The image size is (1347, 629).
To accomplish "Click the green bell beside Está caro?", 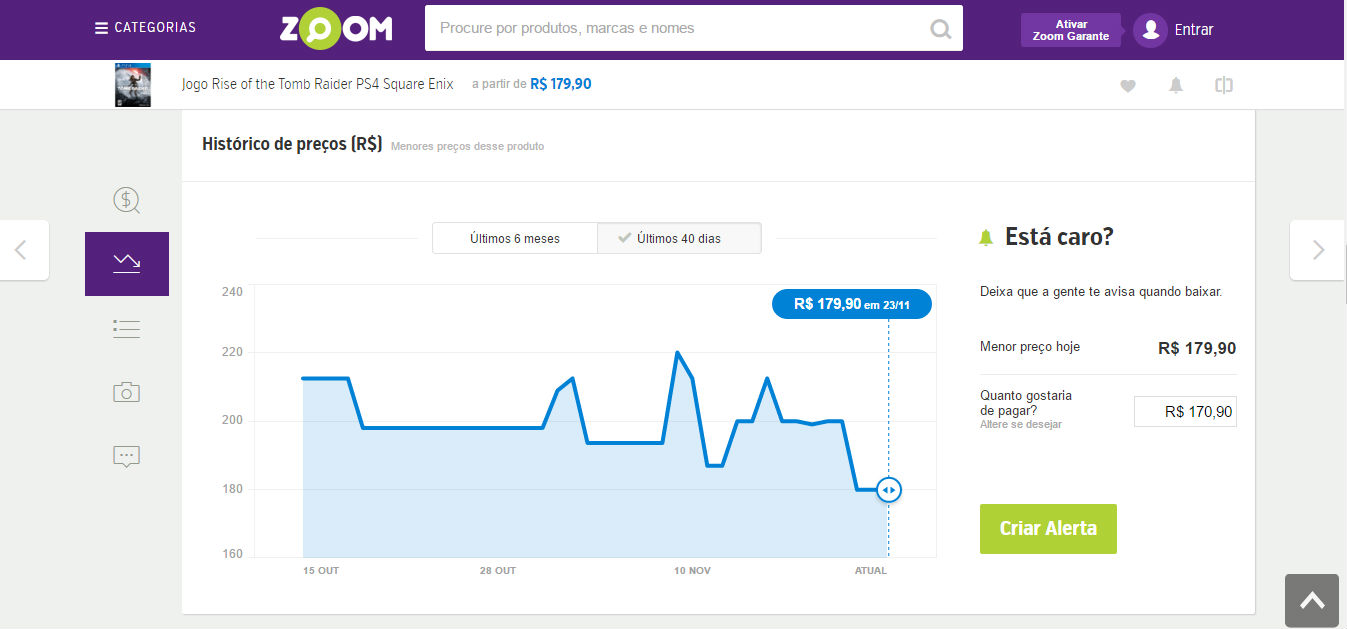I will point(986,237).
